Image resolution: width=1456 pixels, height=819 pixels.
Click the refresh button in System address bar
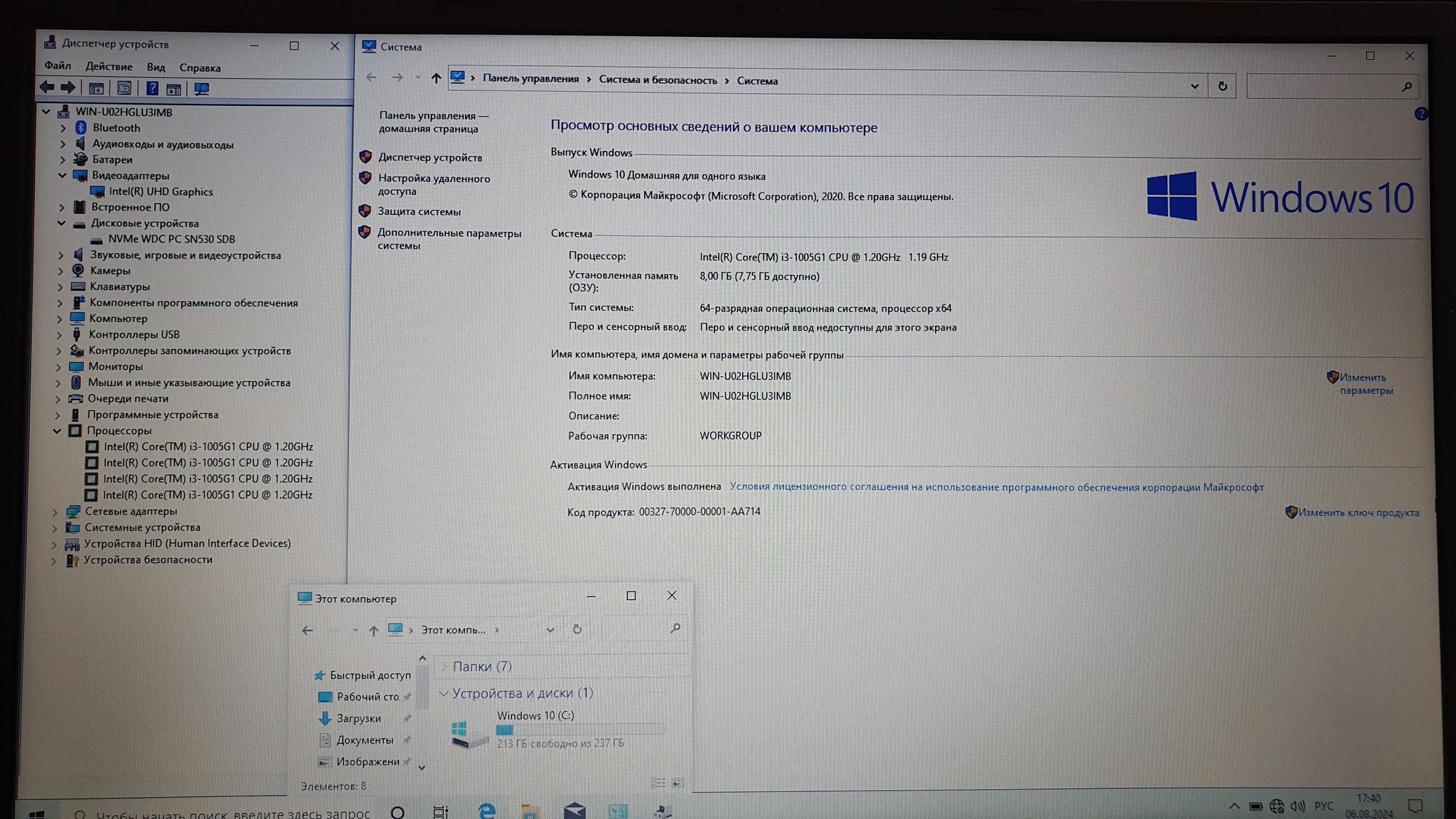tap(1222, 86)
